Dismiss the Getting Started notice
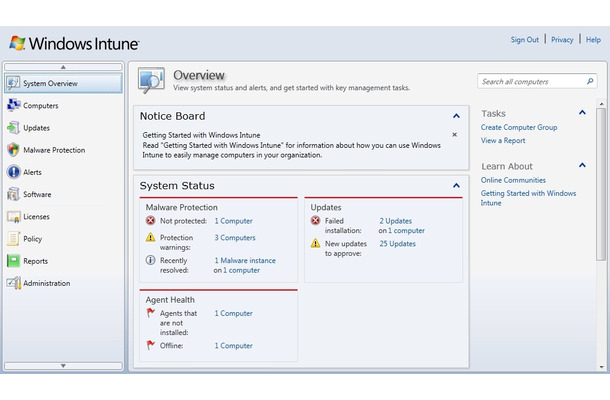 (454, 134)
